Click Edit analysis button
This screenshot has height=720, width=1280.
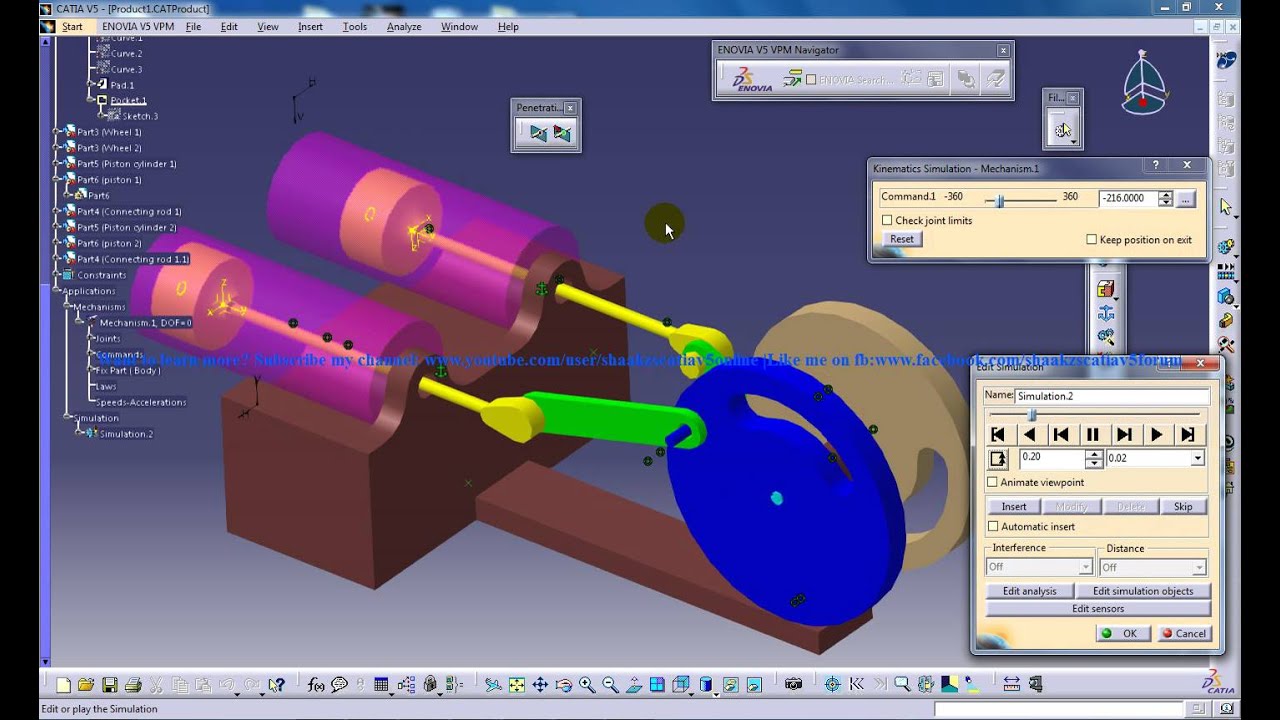pos(1030,591)
